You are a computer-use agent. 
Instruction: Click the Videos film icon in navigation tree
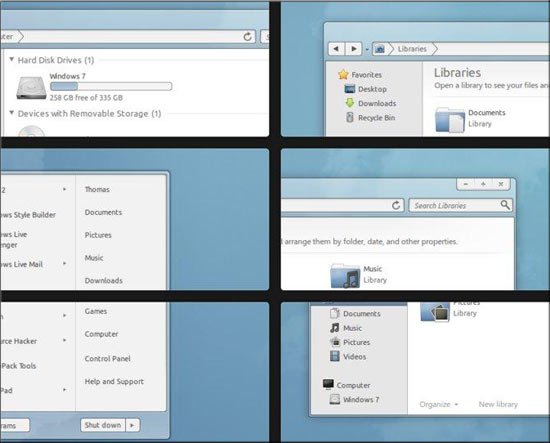click(x=335, y=356)
